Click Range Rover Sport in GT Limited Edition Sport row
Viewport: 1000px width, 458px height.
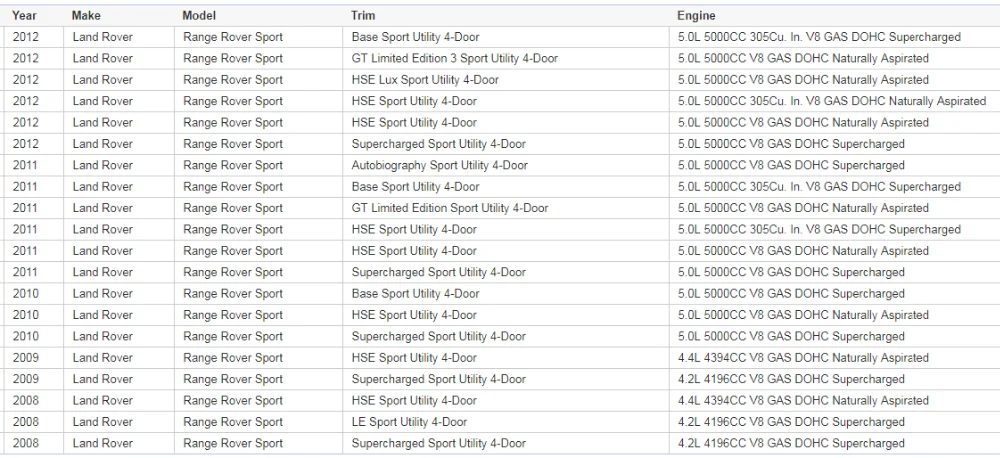[233, 208]
